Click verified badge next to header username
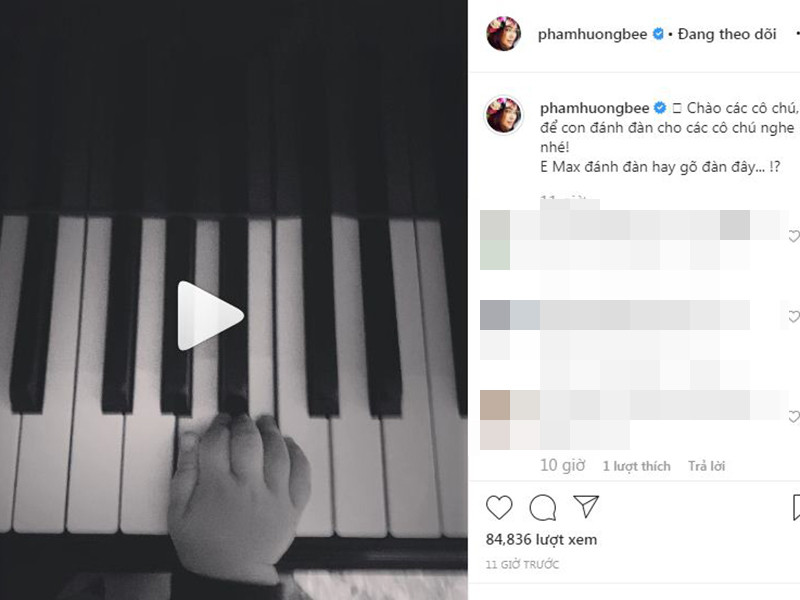 point(658,34)
